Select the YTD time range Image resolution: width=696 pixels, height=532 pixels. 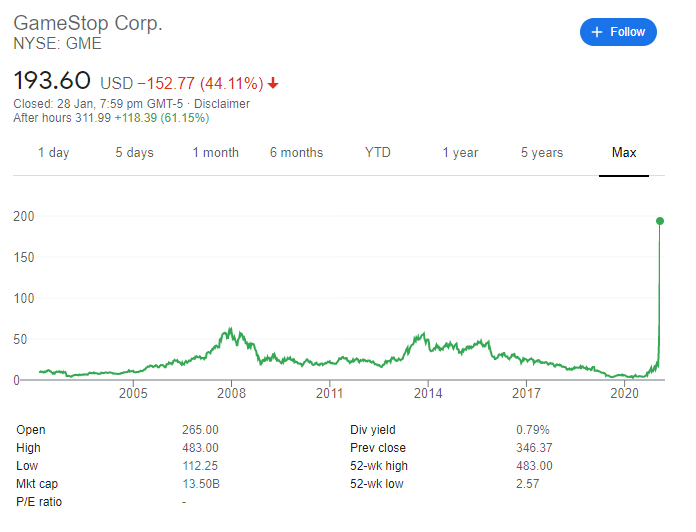tap(377, 153)
